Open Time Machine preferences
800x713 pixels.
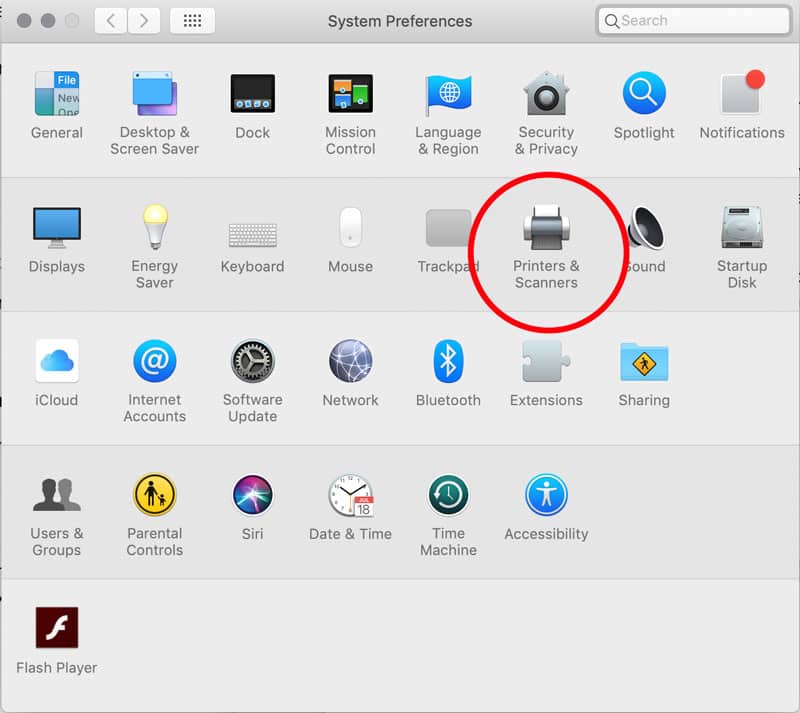[x=448, y=496]
